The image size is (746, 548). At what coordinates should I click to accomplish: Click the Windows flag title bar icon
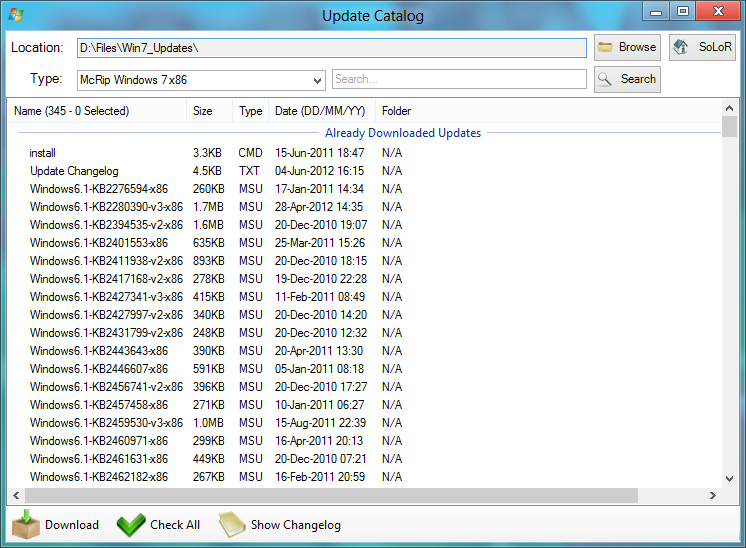click(x=16, y=15)
